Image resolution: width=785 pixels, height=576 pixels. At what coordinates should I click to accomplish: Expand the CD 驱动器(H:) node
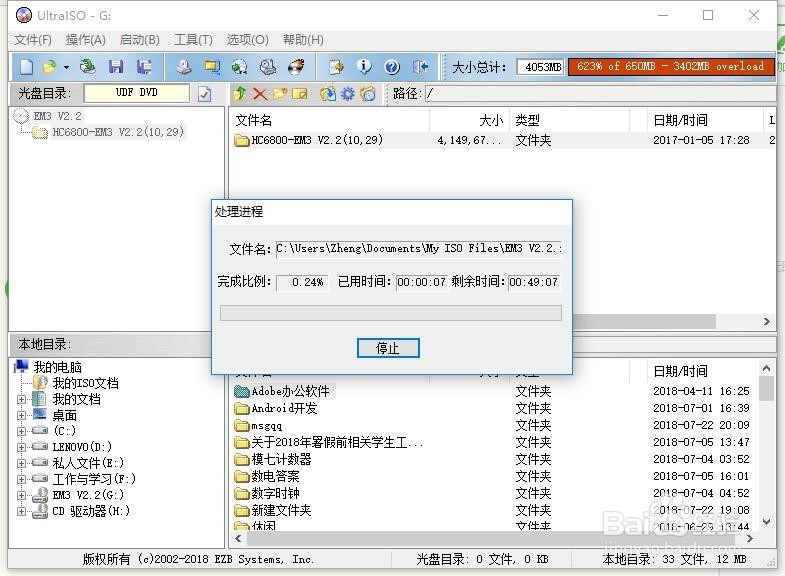tap(21, 511)
